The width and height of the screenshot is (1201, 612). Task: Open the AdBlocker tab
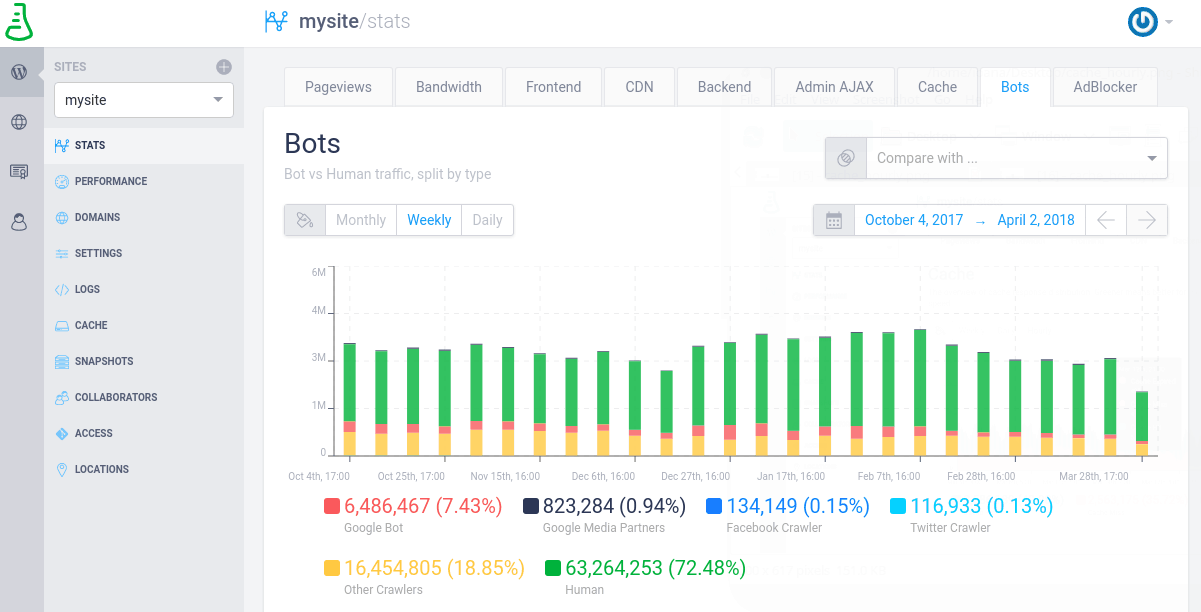tap(1104, 86)
